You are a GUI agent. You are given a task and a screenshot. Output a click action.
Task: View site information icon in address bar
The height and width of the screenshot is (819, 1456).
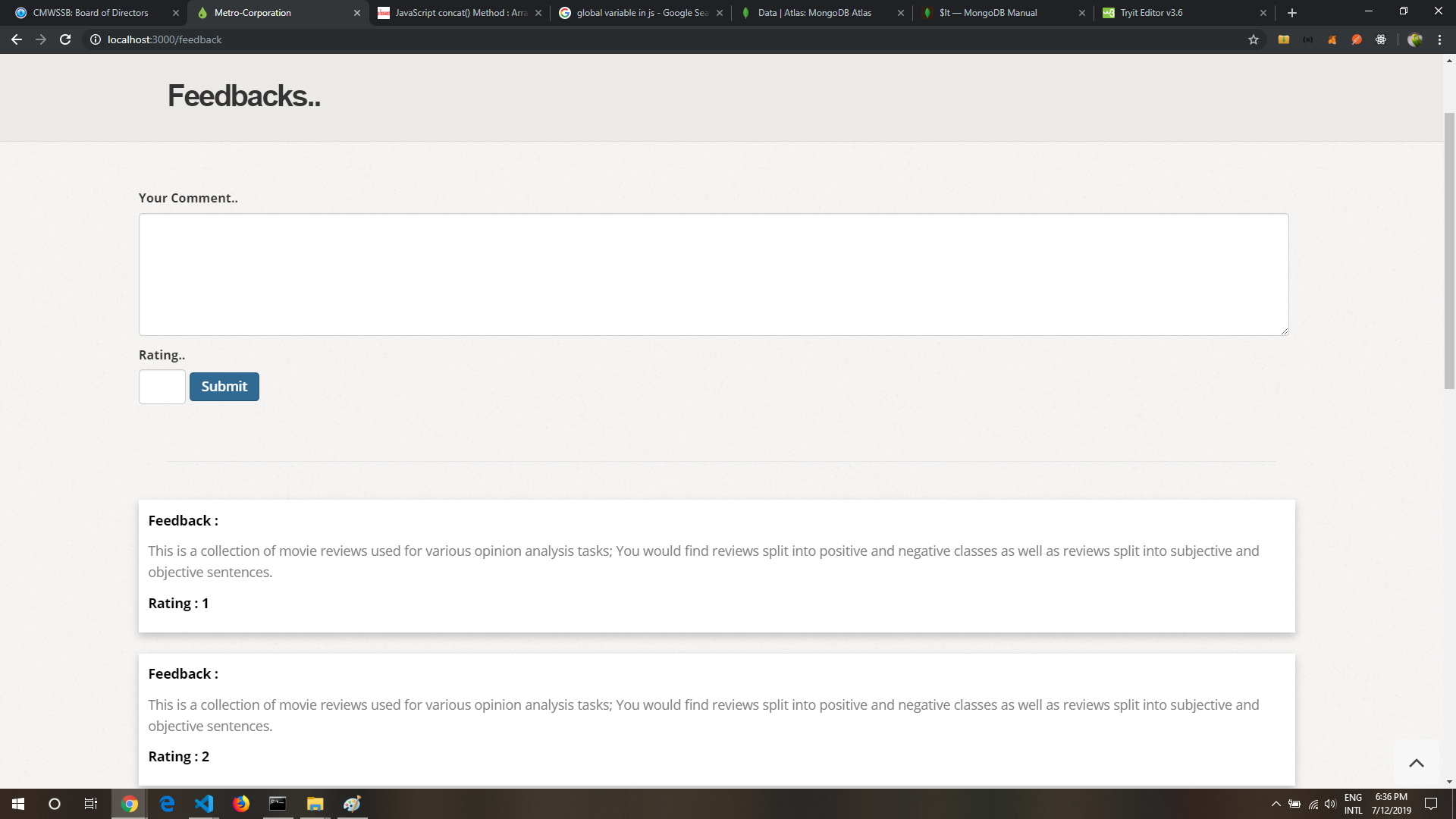(96, 39)
